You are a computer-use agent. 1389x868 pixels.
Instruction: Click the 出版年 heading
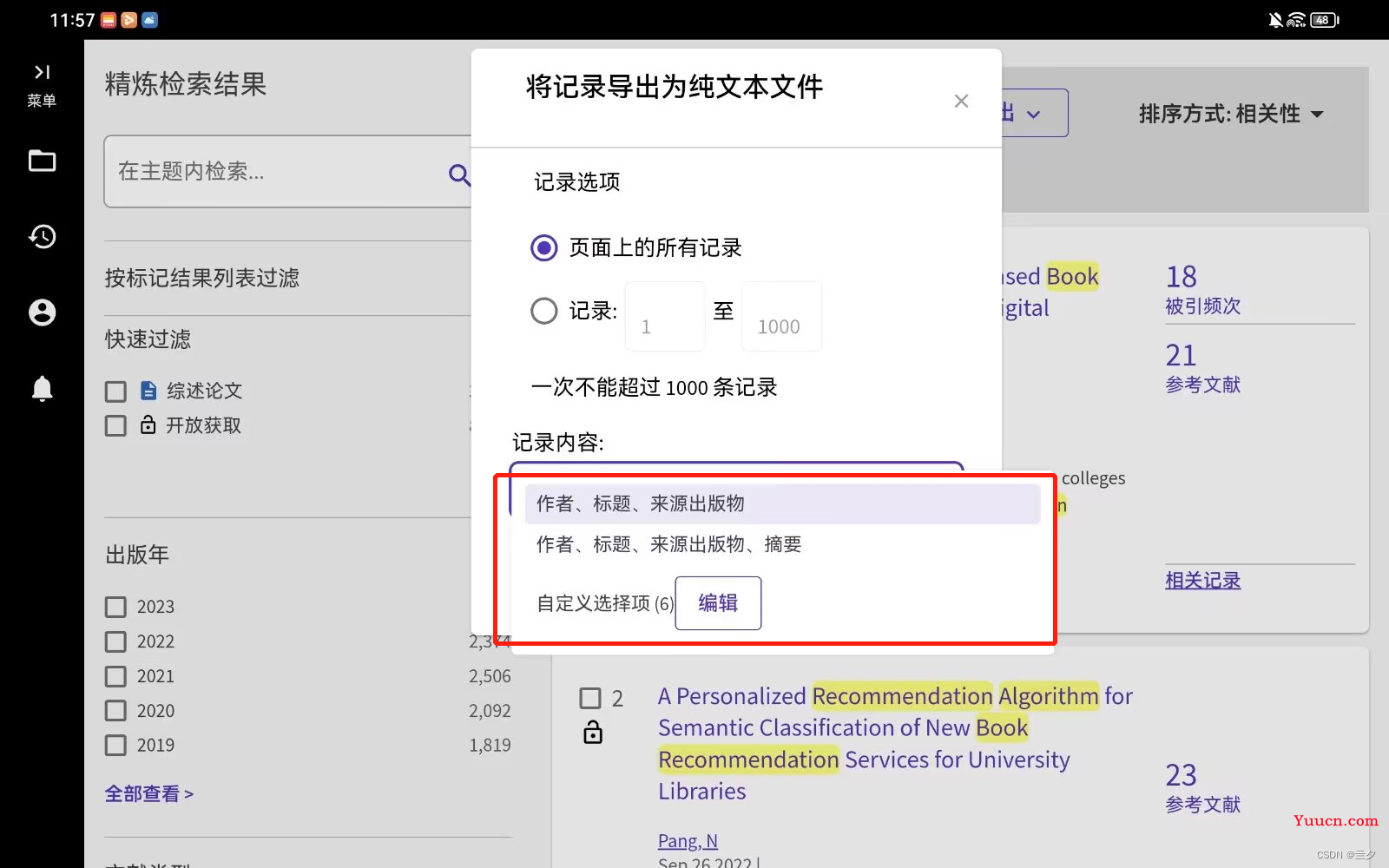[136, 555]
